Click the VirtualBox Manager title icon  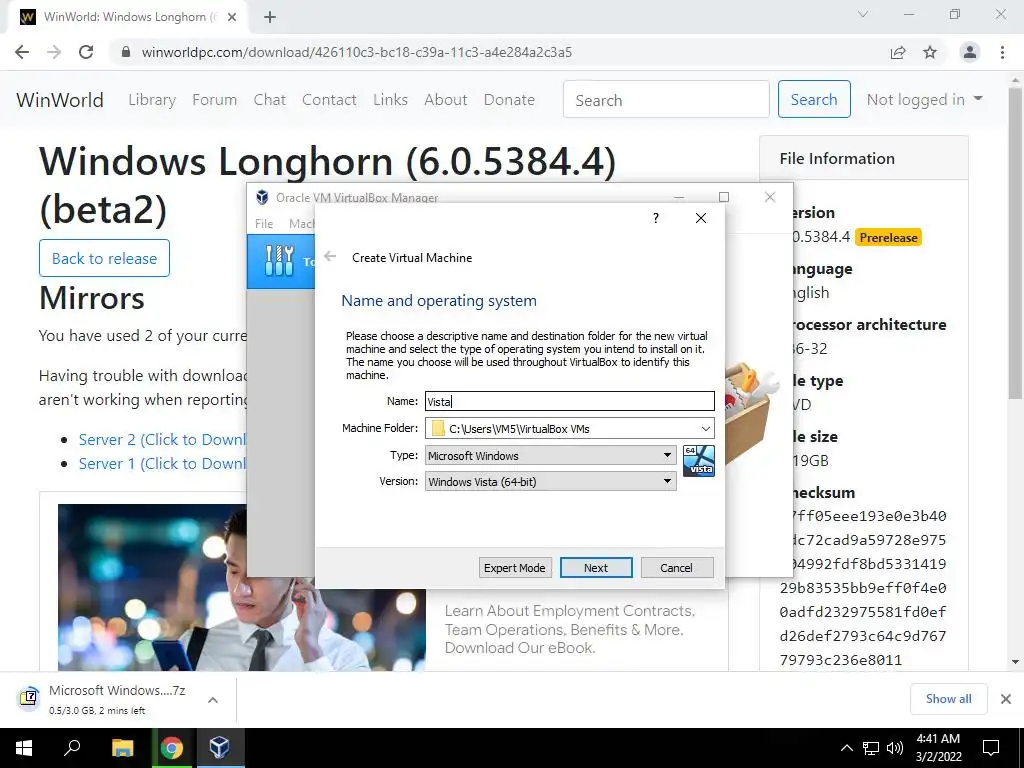pyautogui.click(x=262, y=197)
